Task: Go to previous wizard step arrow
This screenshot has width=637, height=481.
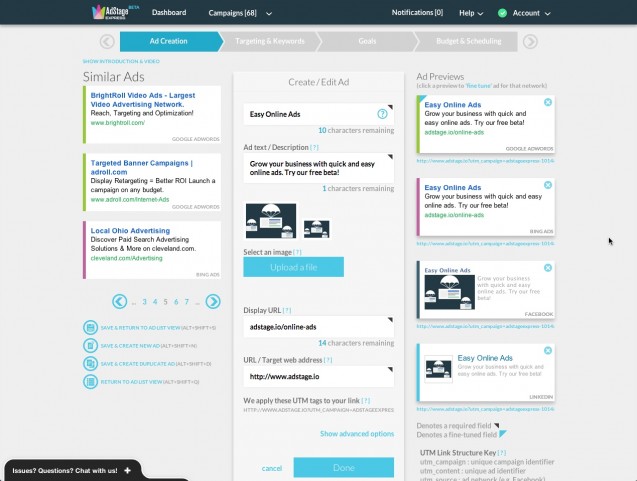Action: click(107, 41)
